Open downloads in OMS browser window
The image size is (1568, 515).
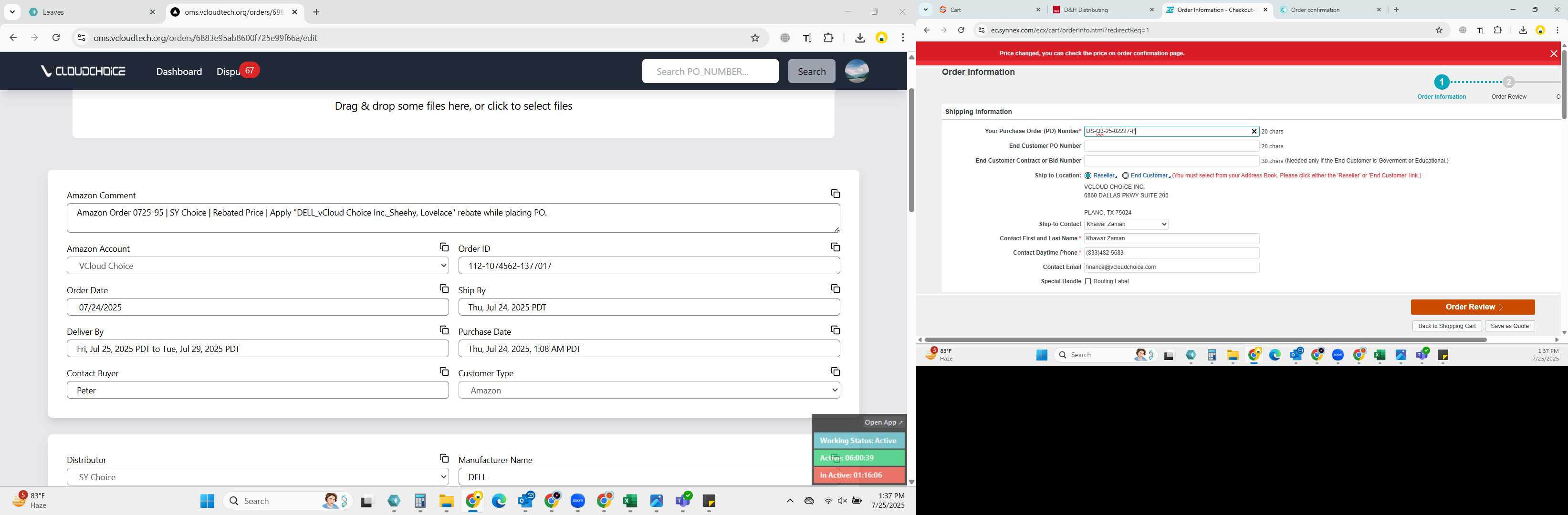click(x=859, y=38)
